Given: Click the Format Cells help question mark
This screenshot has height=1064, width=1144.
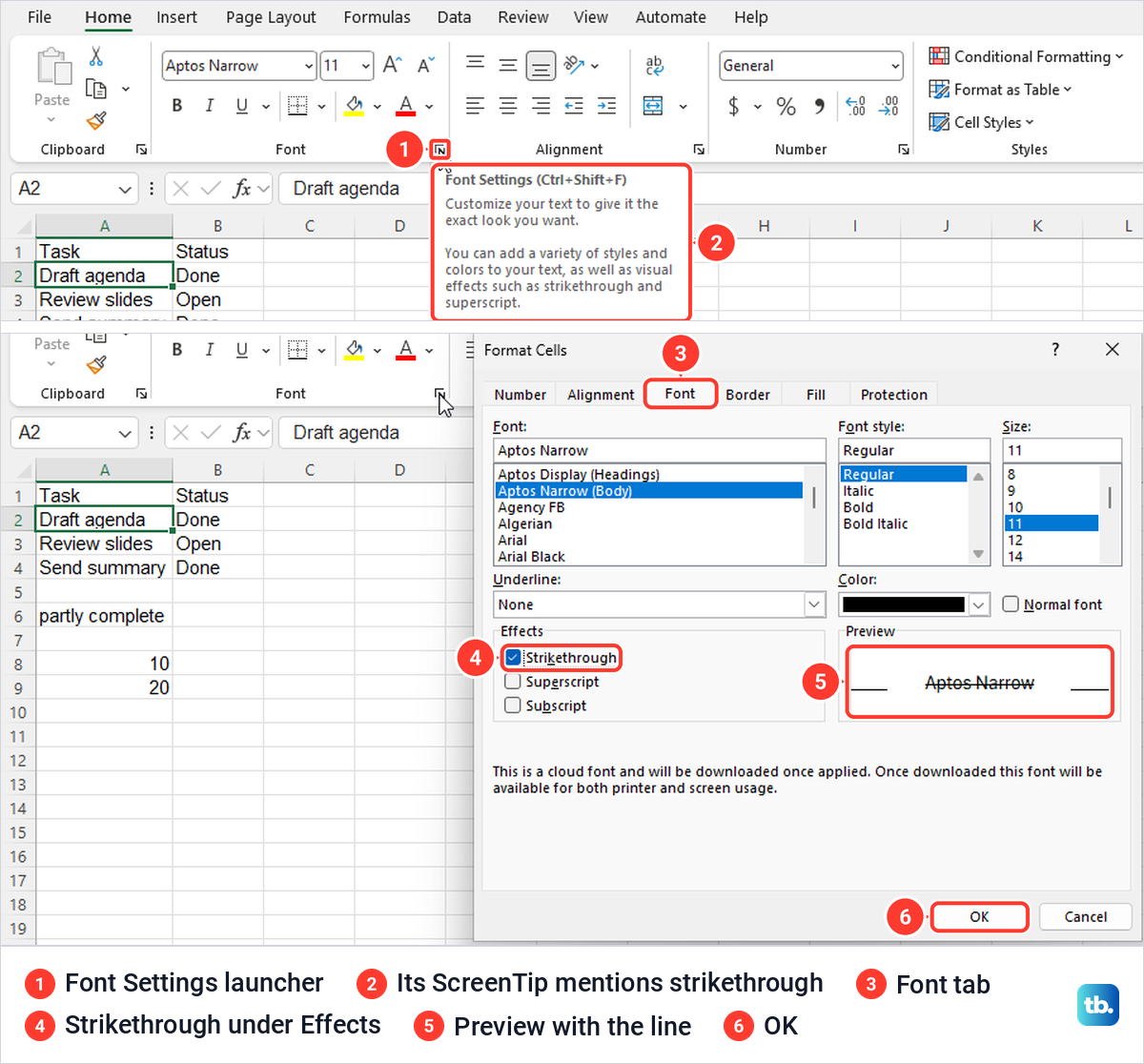Looking at the screenshot, I should (1055, 350).
